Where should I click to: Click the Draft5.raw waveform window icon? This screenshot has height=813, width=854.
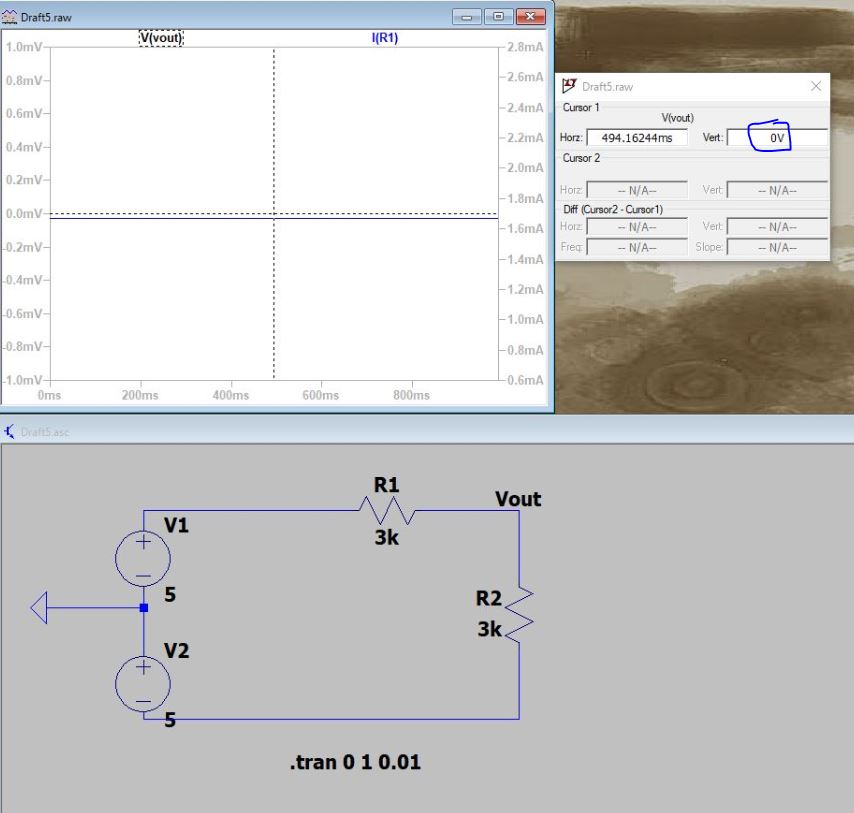coord(11,17)
